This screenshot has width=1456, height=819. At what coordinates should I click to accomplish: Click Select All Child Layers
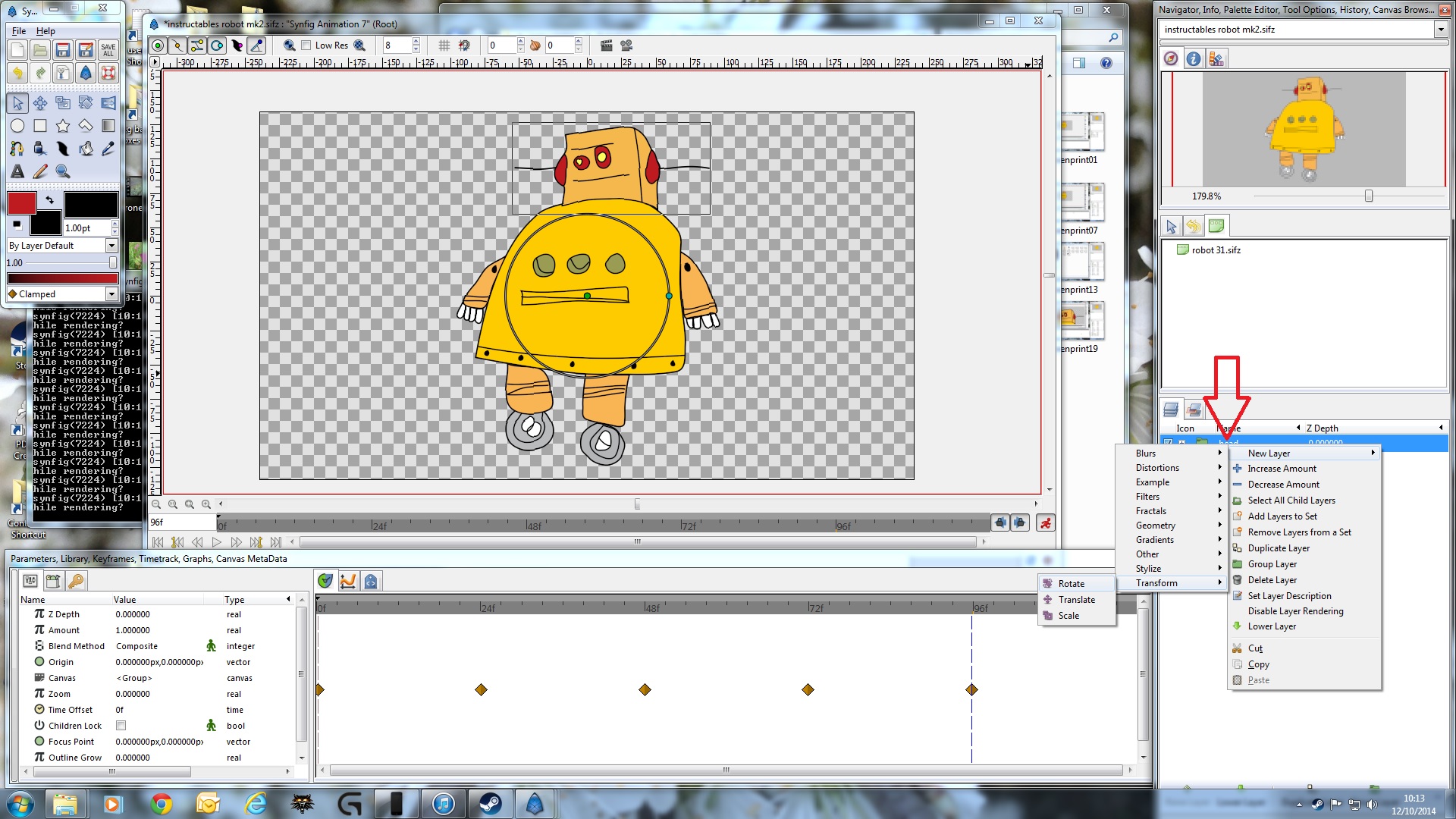(1304, 500)
